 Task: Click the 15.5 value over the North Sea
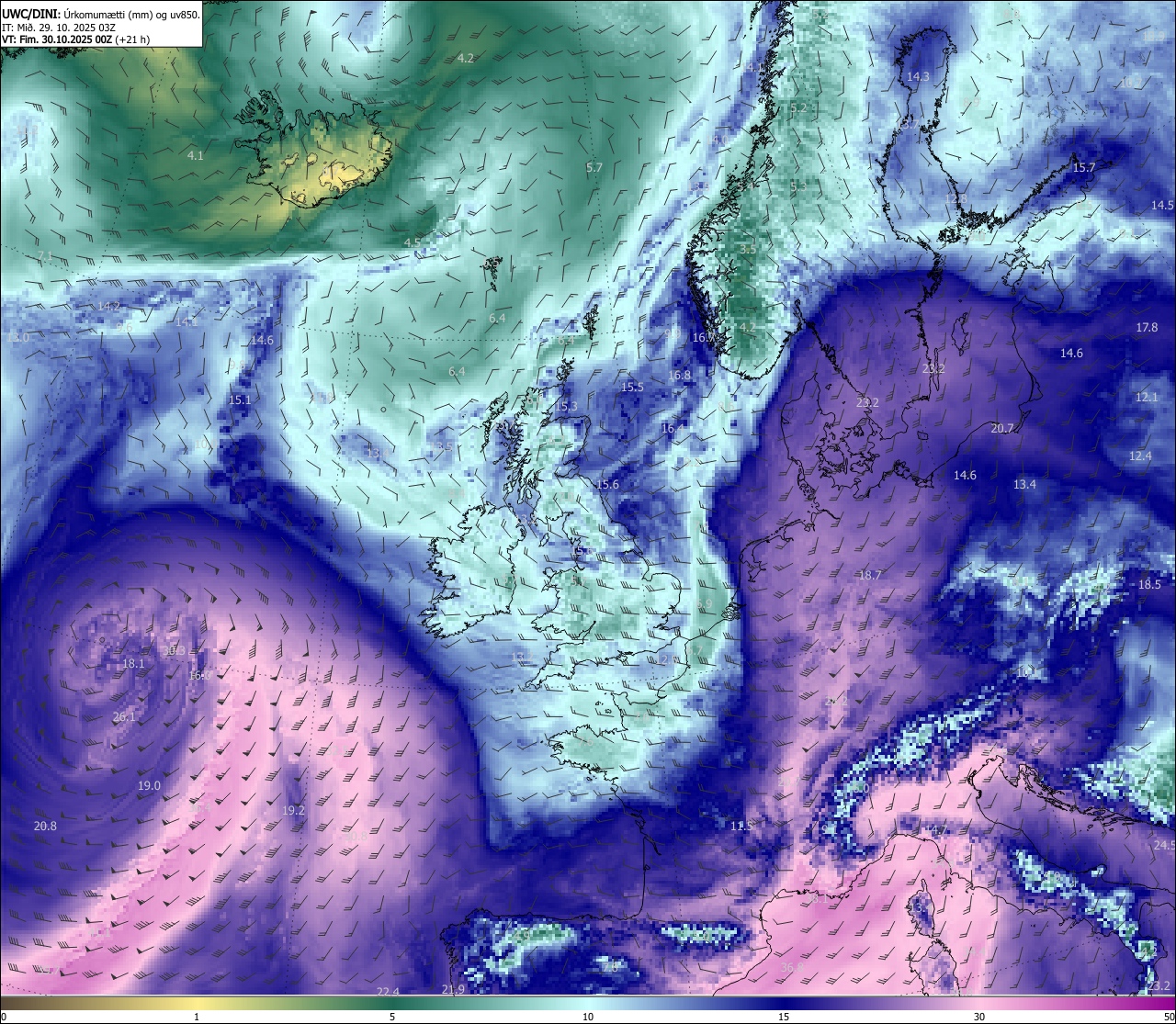pyautogui.click(x=632, y=387)
